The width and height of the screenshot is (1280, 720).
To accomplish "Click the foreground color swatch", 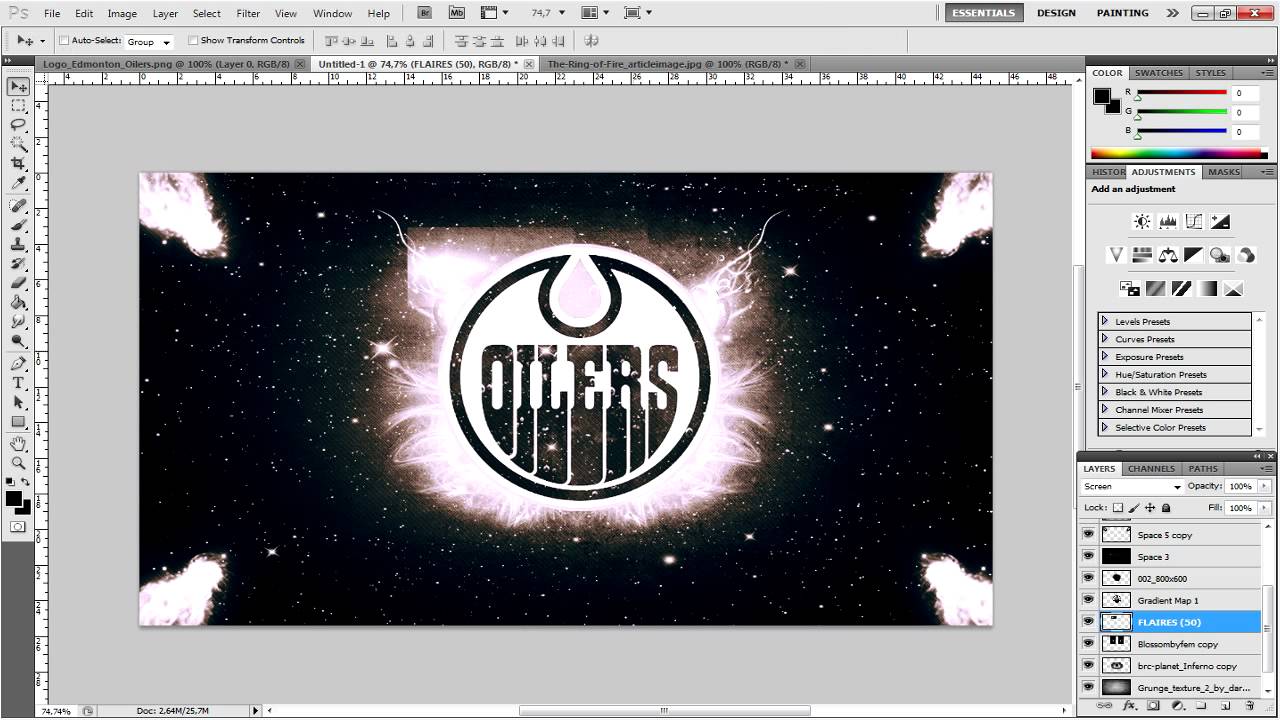I will click(x=14, y=499).
